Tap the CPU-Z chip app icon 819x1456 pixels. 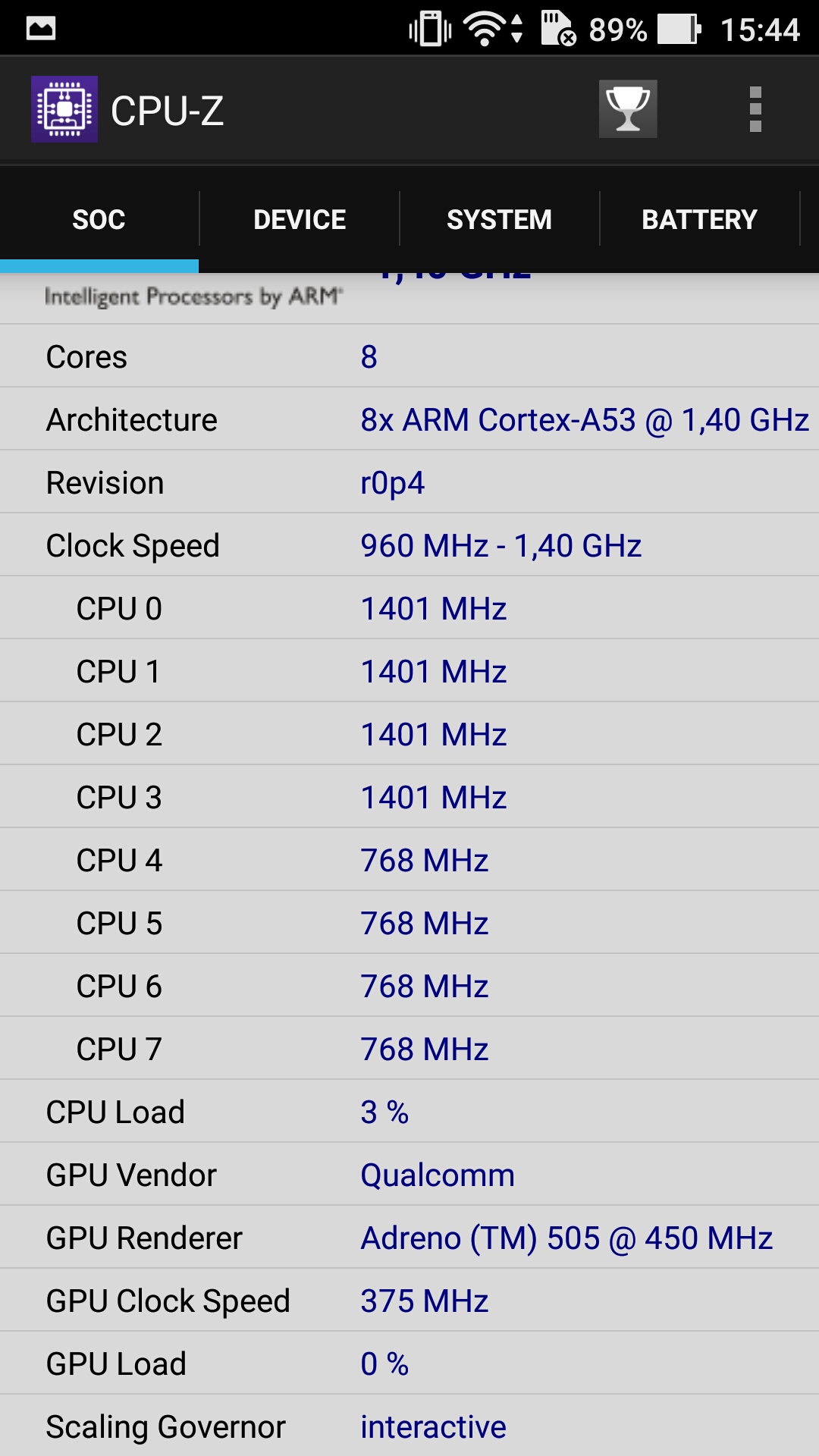point(64,109)
